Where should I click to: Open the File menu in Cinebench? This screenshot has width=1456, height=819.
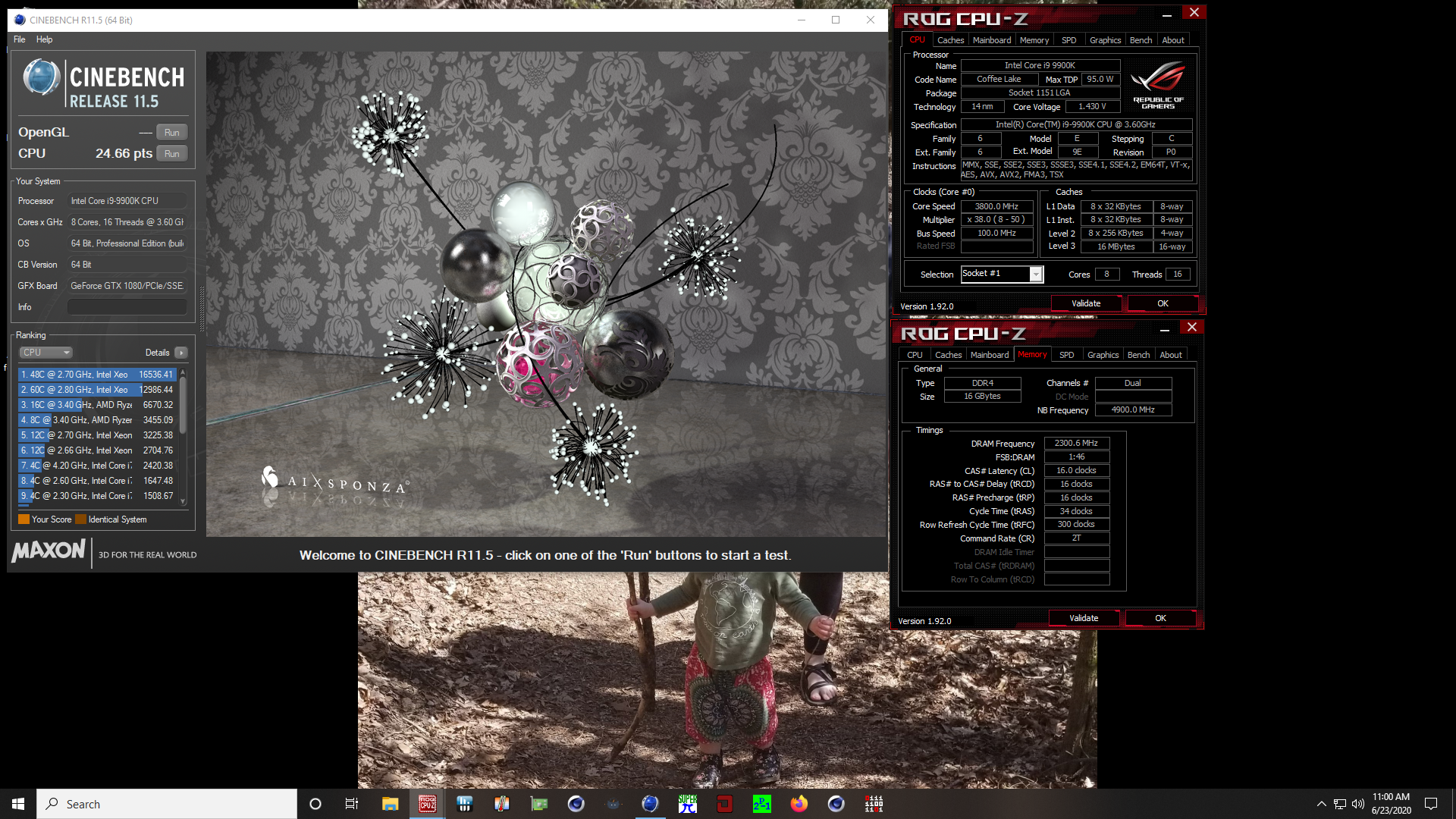coord(20,39)
